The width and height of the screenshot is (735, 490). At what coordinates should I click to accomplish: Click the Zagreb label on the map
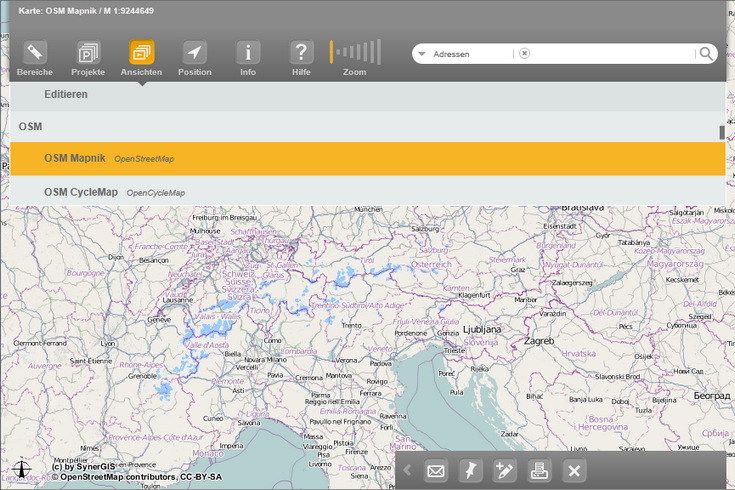pyautogui.click(x=539, y=341)
